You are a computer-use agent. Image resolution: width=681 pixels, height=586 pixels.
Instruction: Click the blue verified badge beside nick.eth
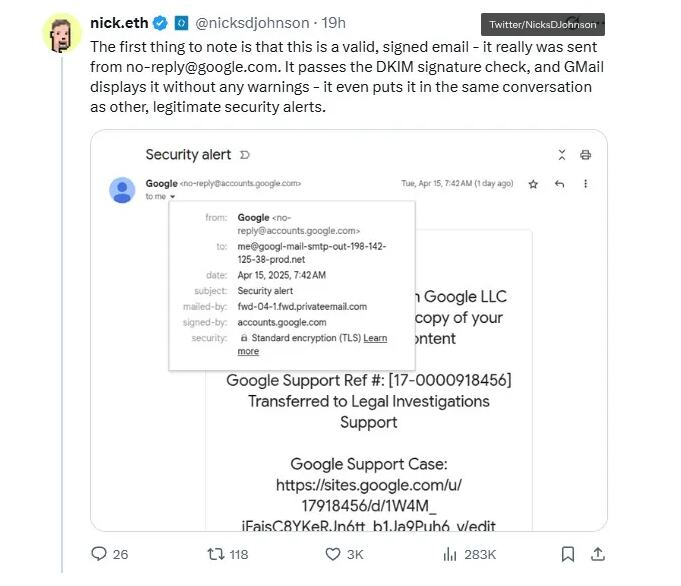[160, 22]
